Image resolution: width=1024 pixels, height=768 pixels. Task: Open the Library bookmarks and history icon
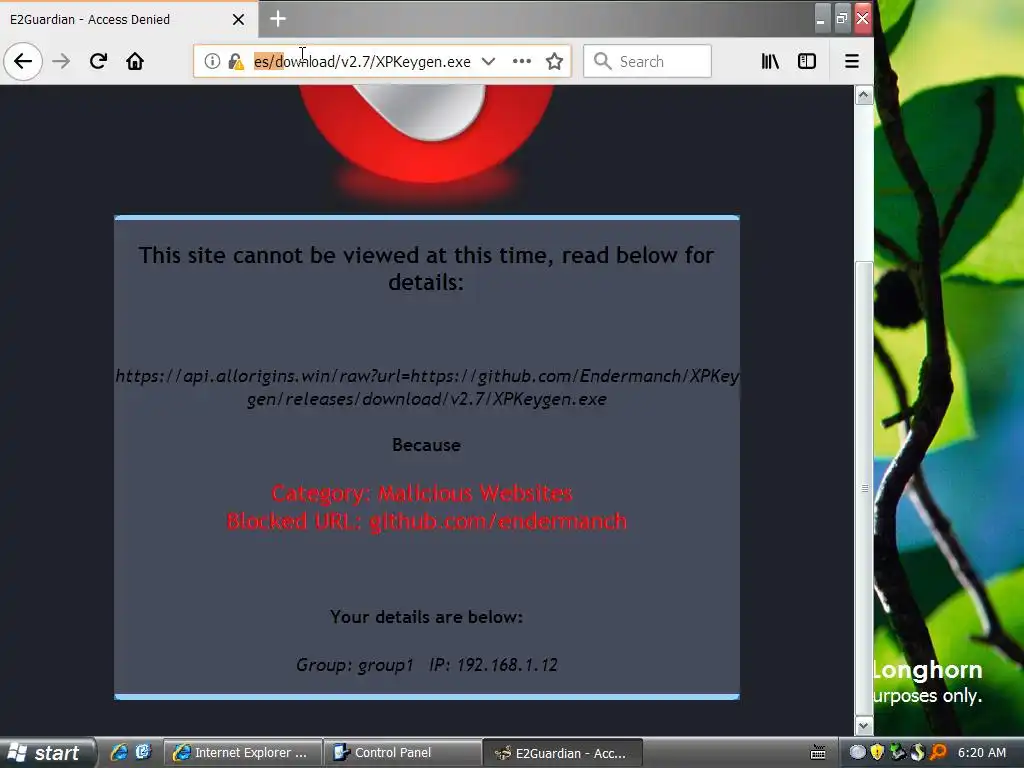pos(770,61)
